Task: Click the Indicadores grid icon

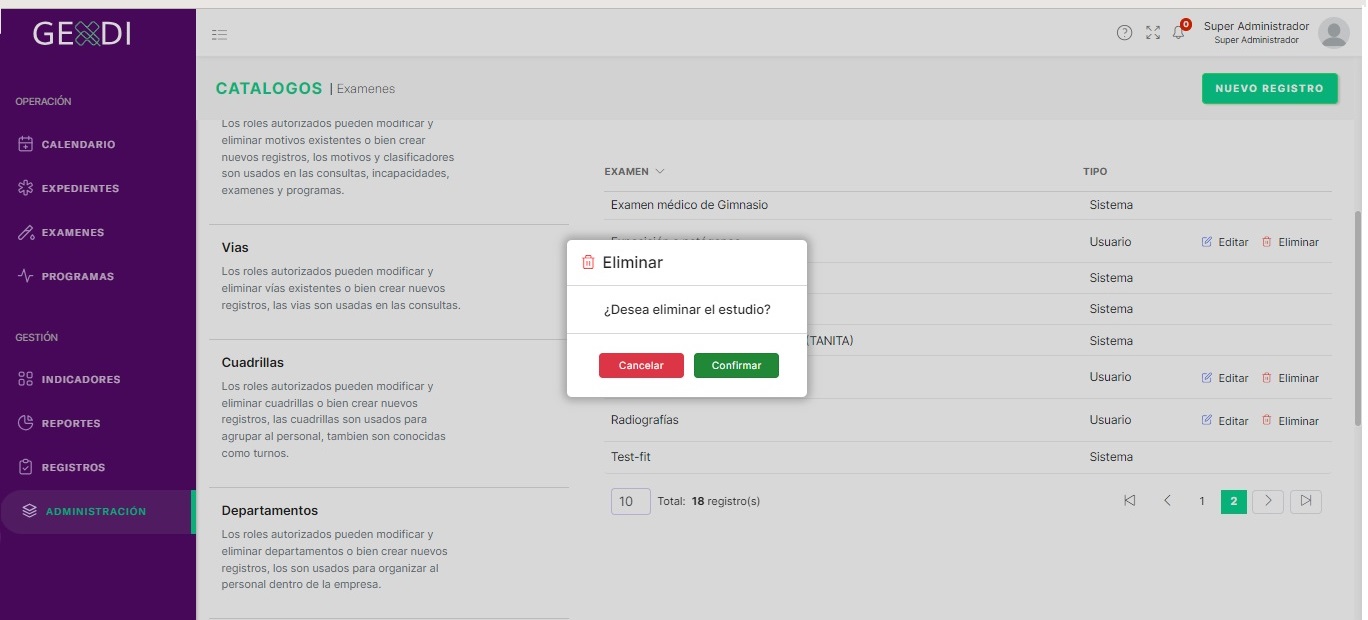Action: 26,379
